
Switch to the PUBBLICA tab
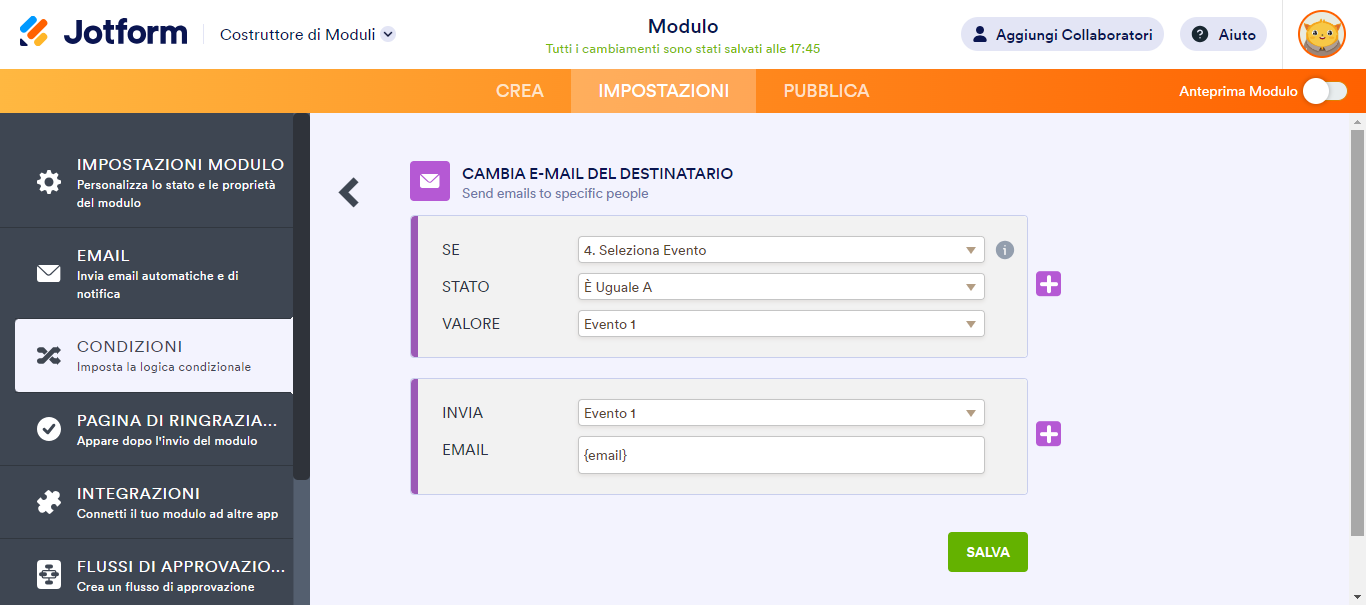pyautogui.click(x=826, y=91)
